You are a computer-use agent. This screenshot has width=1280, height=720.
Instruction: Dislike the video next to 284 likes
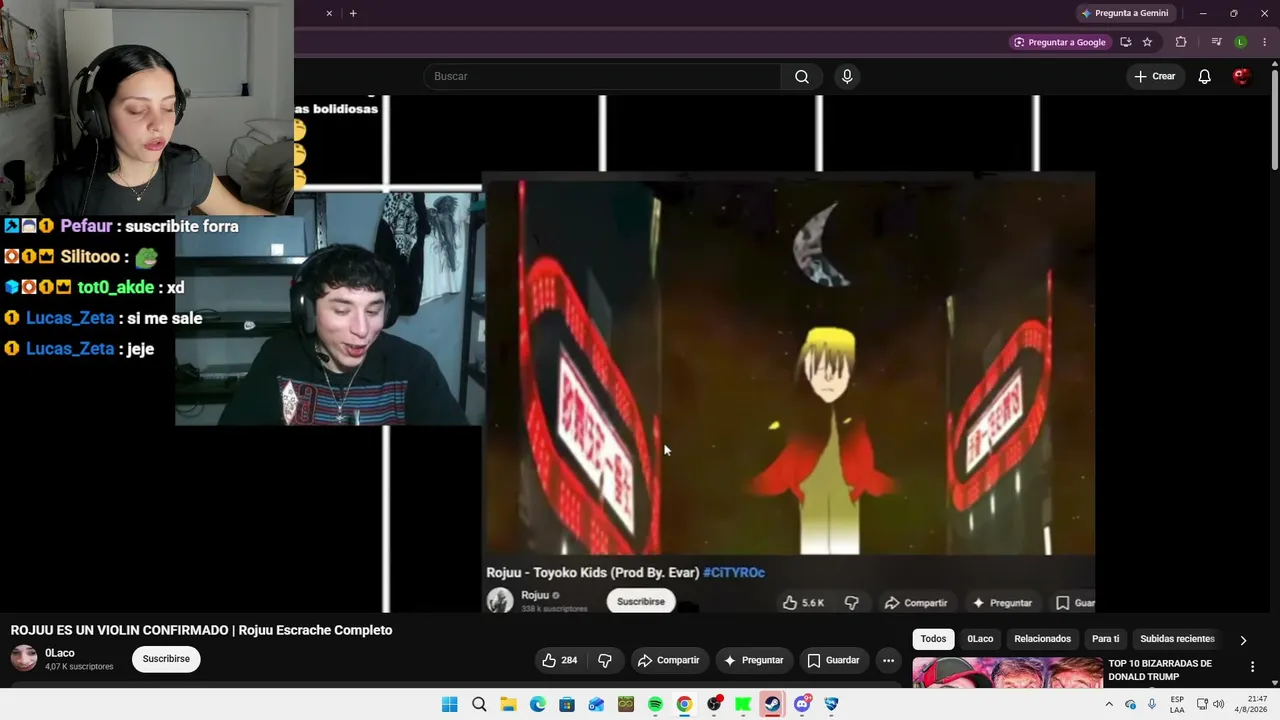tap(604, 660)
